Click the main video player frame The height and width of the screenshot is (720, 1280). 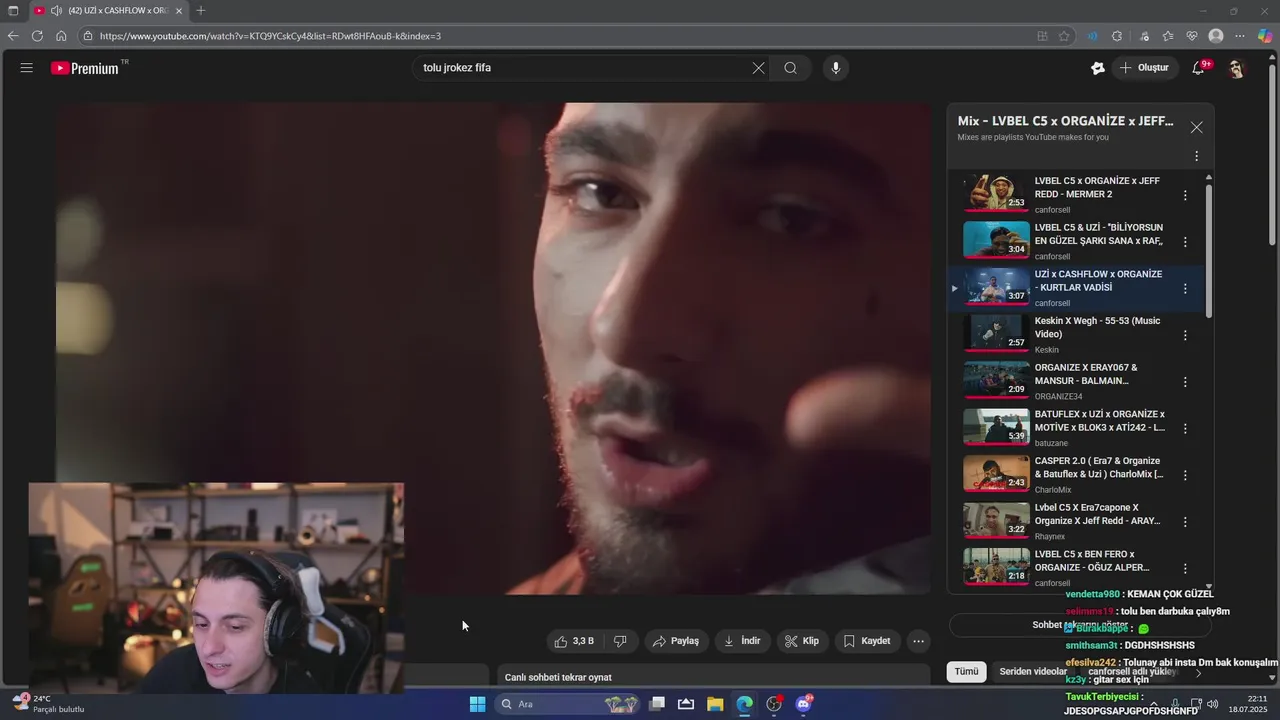click(x=493, y=348)
